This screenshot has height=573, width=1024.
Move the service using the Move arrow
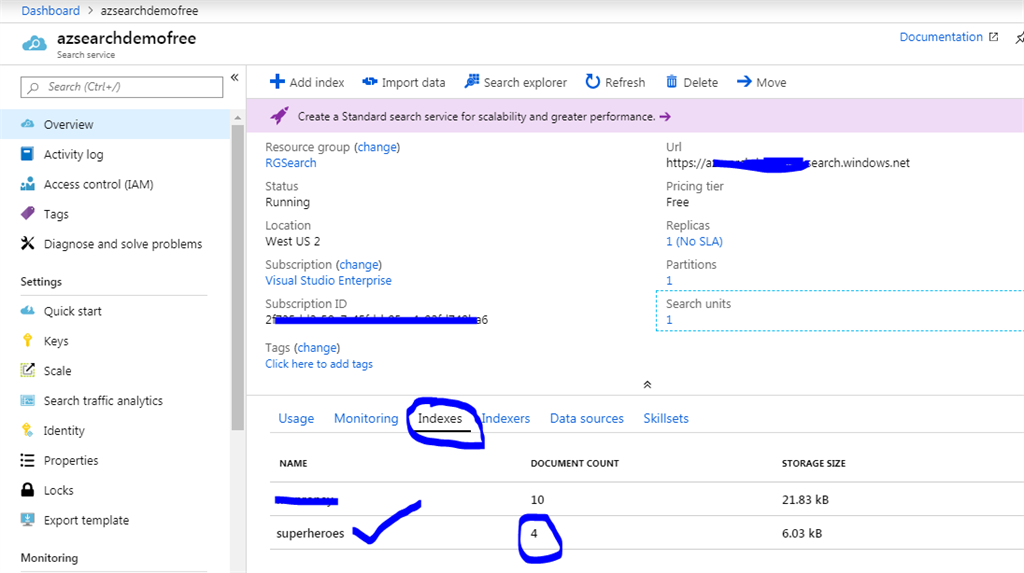(x=744, y=82)
